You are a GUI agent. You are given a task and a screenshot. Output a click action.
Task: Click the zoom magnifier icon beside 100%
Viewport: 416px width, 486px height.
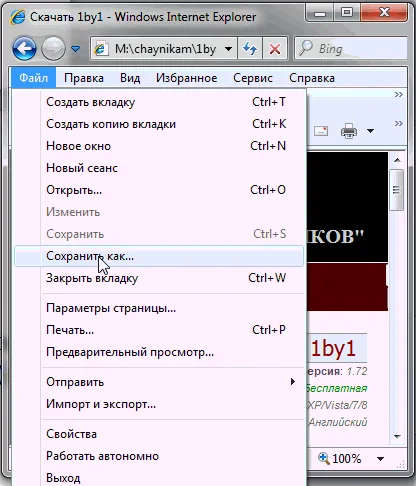[x=323, y=458]
